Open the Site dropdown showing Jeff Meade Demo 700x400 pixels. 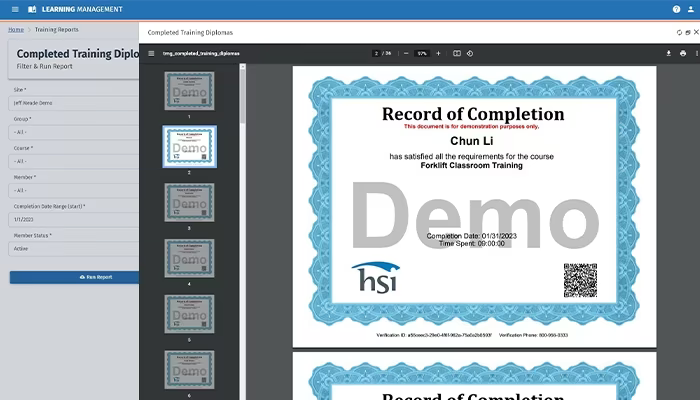(74, 103)
